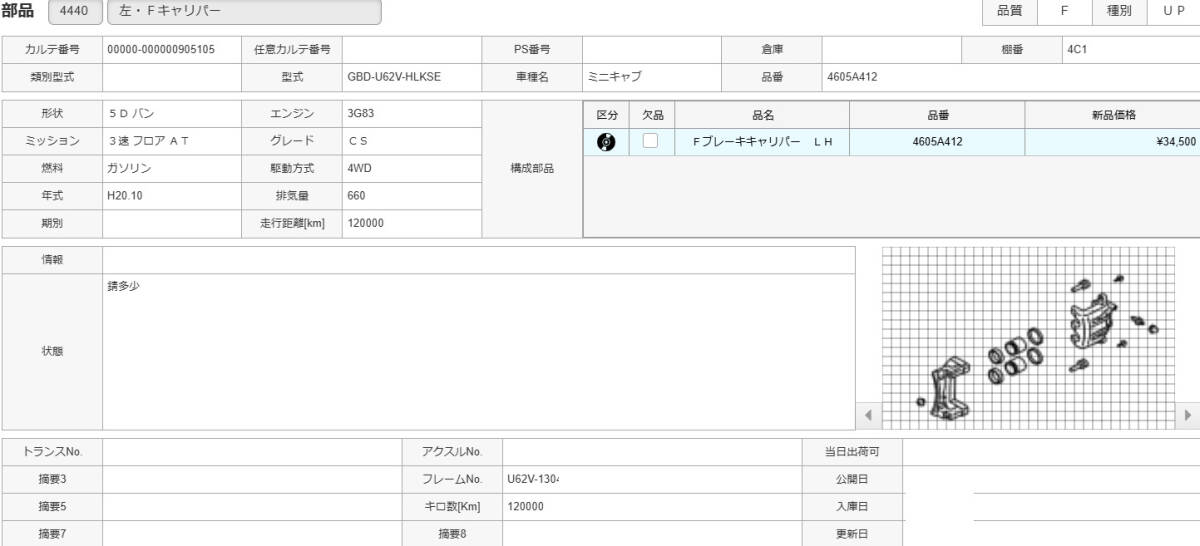Click the 公開日 label
1200x546 pixels.
(852, 479)
